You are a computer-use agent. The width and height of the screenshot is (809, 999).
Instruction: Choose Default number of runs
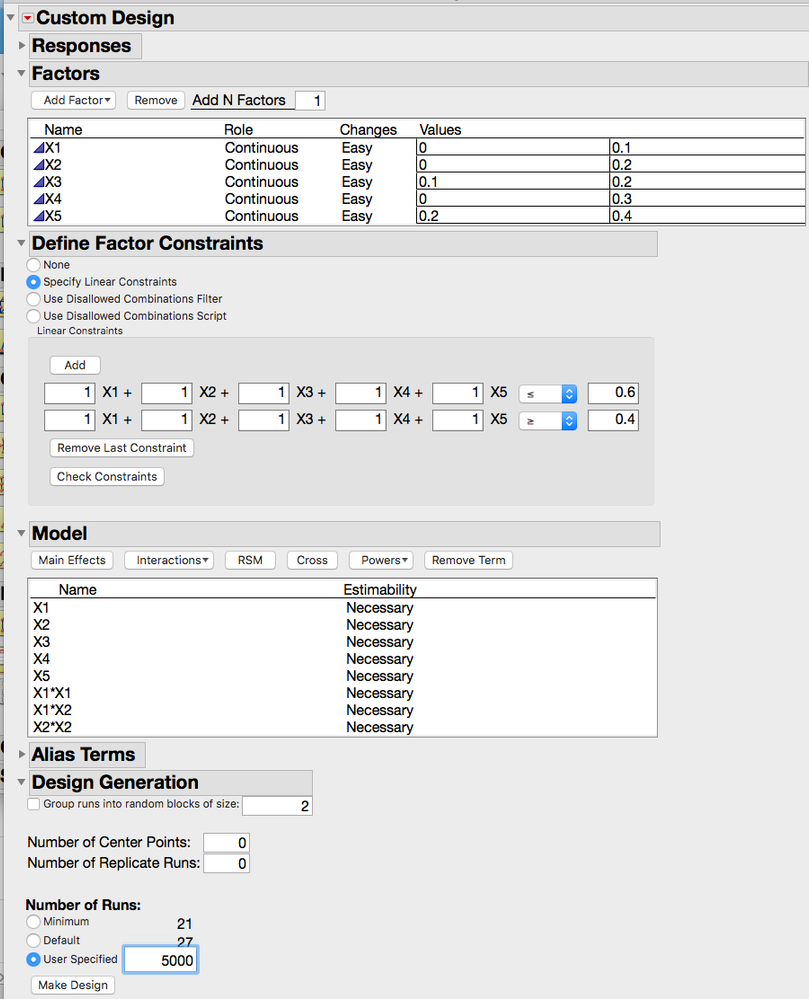pos(33,940)
